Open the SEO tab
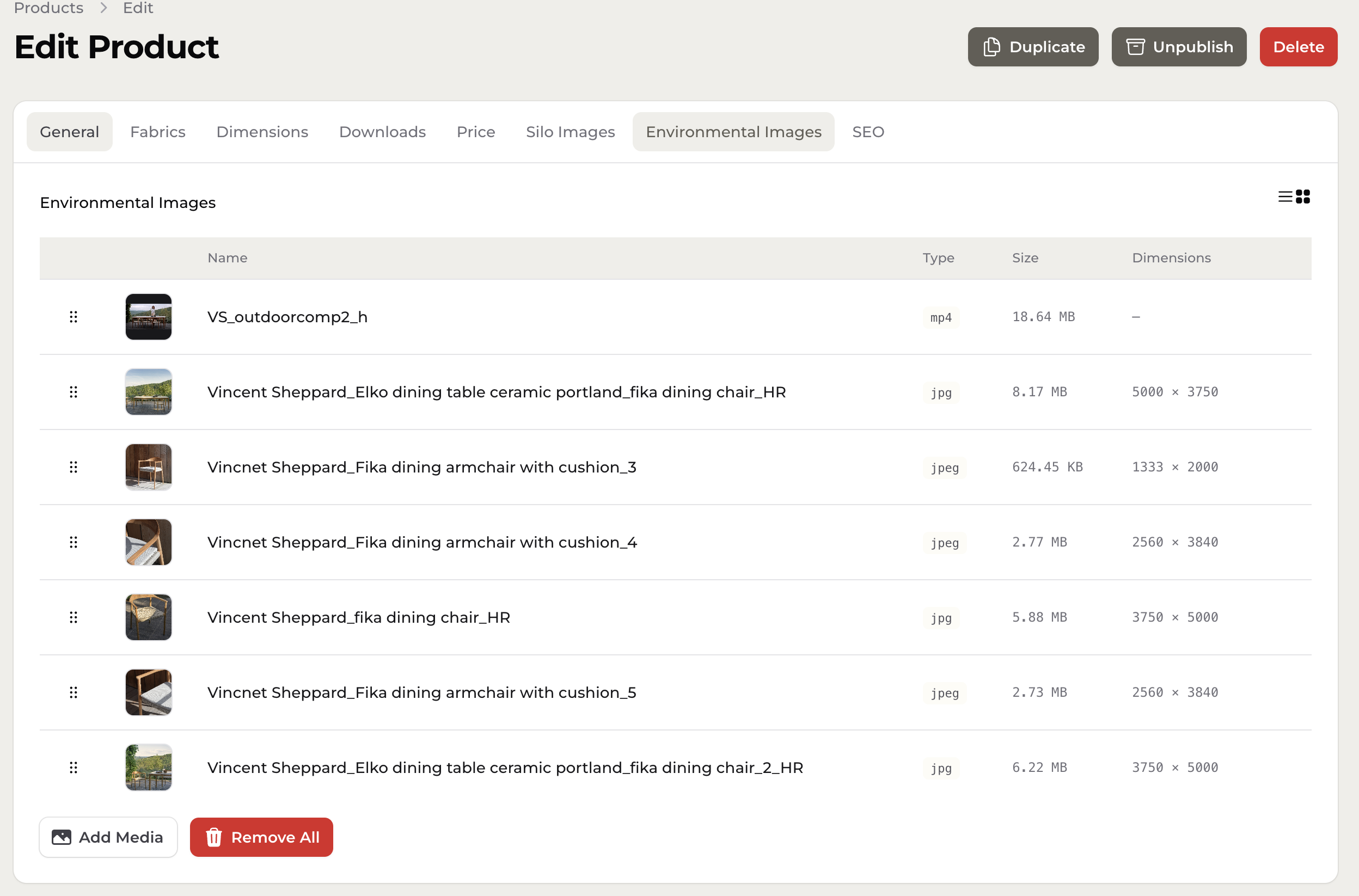 pos(868,132)
